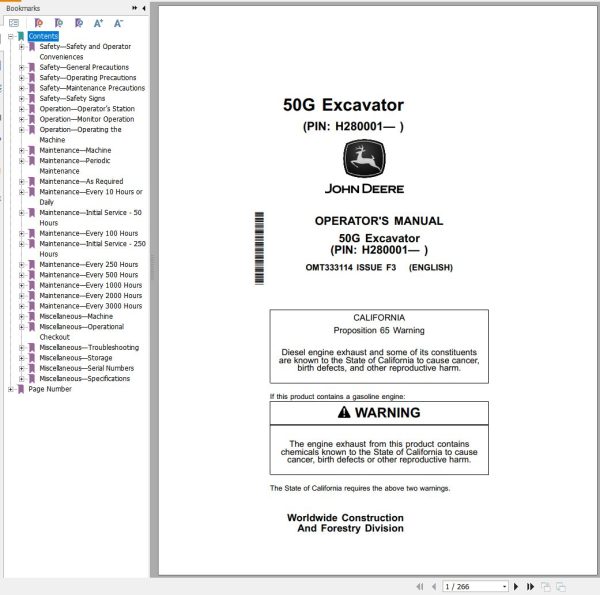Select the Contents bookmark label
This screenshot has width=600, height=595.
[43, 36]
